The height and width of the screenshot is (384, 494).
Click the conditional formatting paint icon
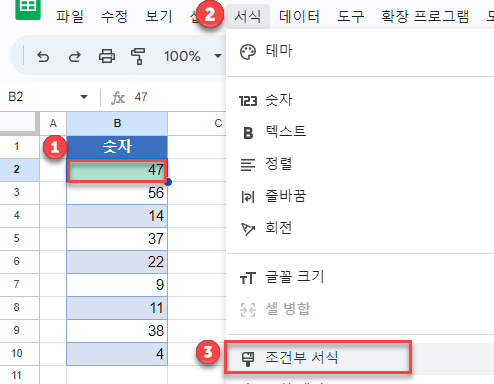(248, 359)
